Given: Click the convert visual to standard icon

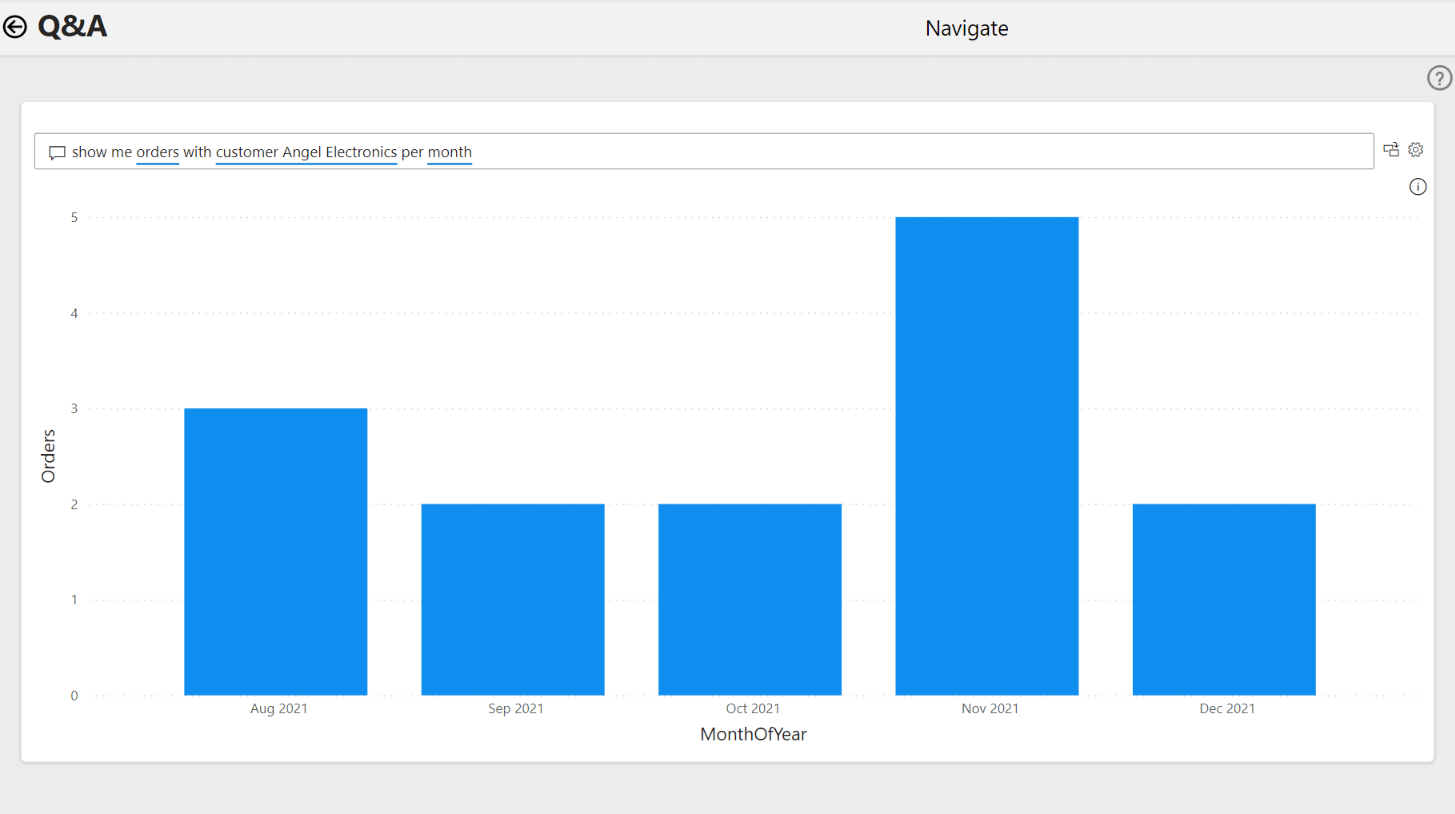Looking at the screenshot, I should coord(1391,150).
